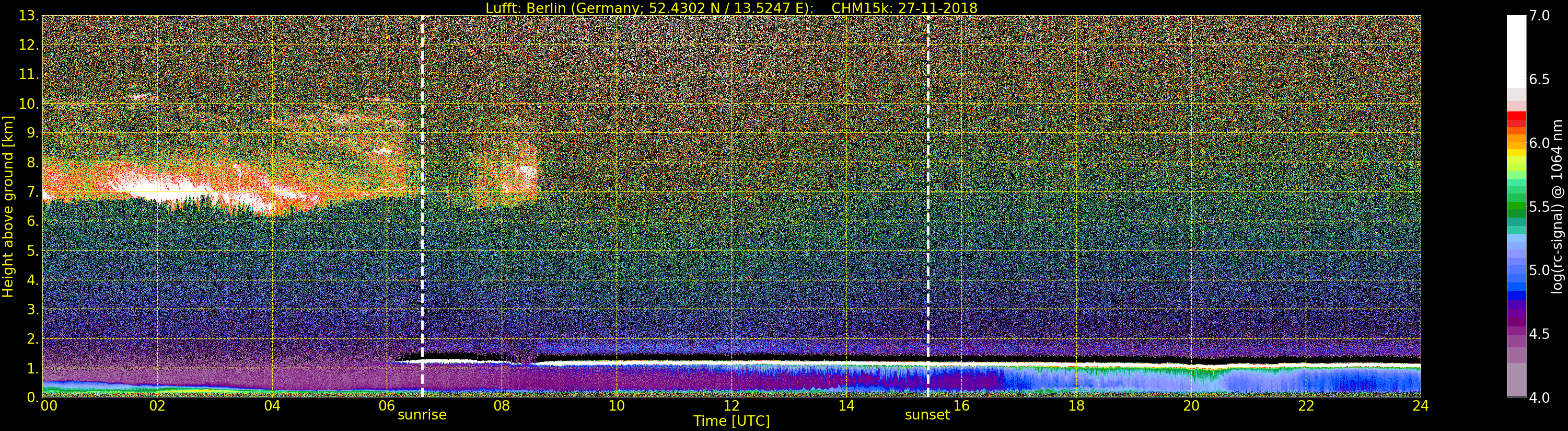The width and height of the screenshot is (1568, 431).
Task: Click the 'Height above ground [km]' axis label
Action: (8, 206)
